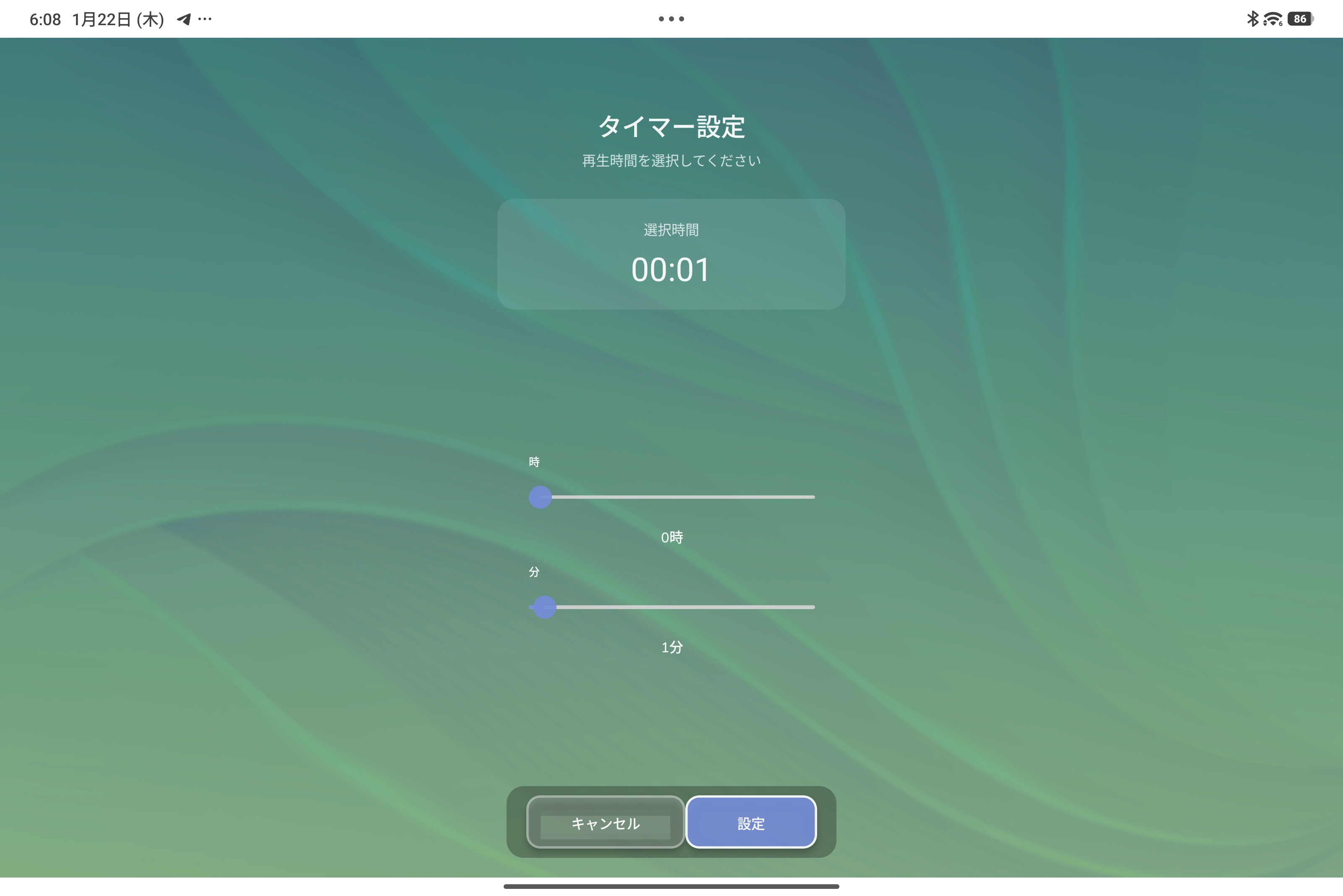This screenshot has width=1343, height=896.
Task: Tap the Bluetooth icon in status bar
Action: tap(1252, 19)
